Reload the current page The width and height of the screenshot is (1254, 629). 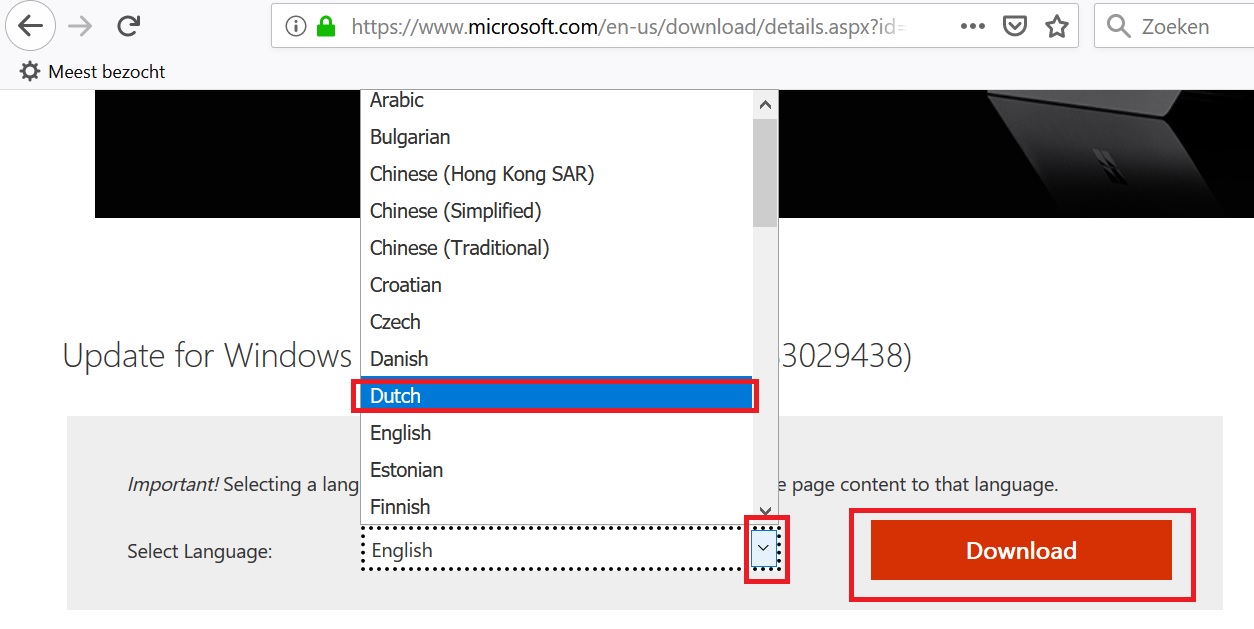(128, 27)
